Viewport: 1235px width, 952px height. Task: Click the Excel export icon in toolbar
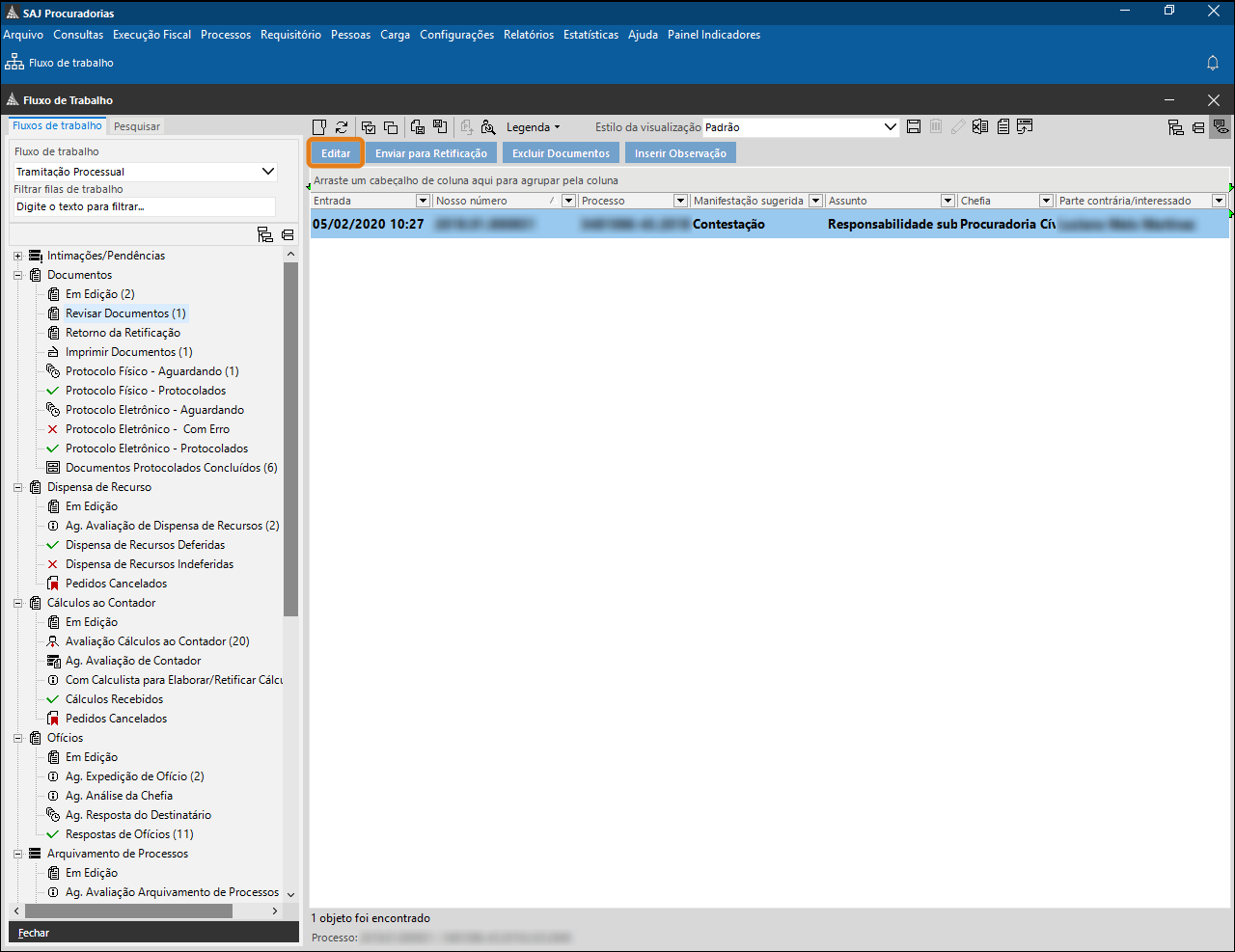click(x=980, y=127)
